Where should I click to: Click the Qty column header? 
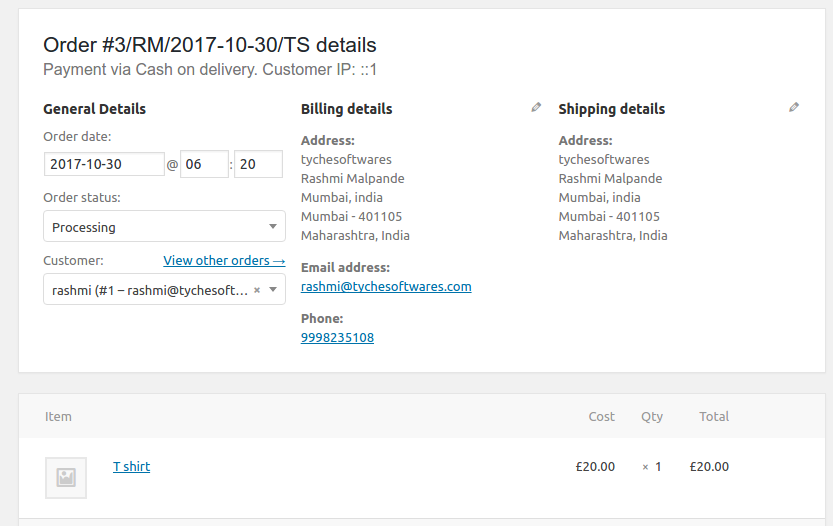tap(652, 417)
